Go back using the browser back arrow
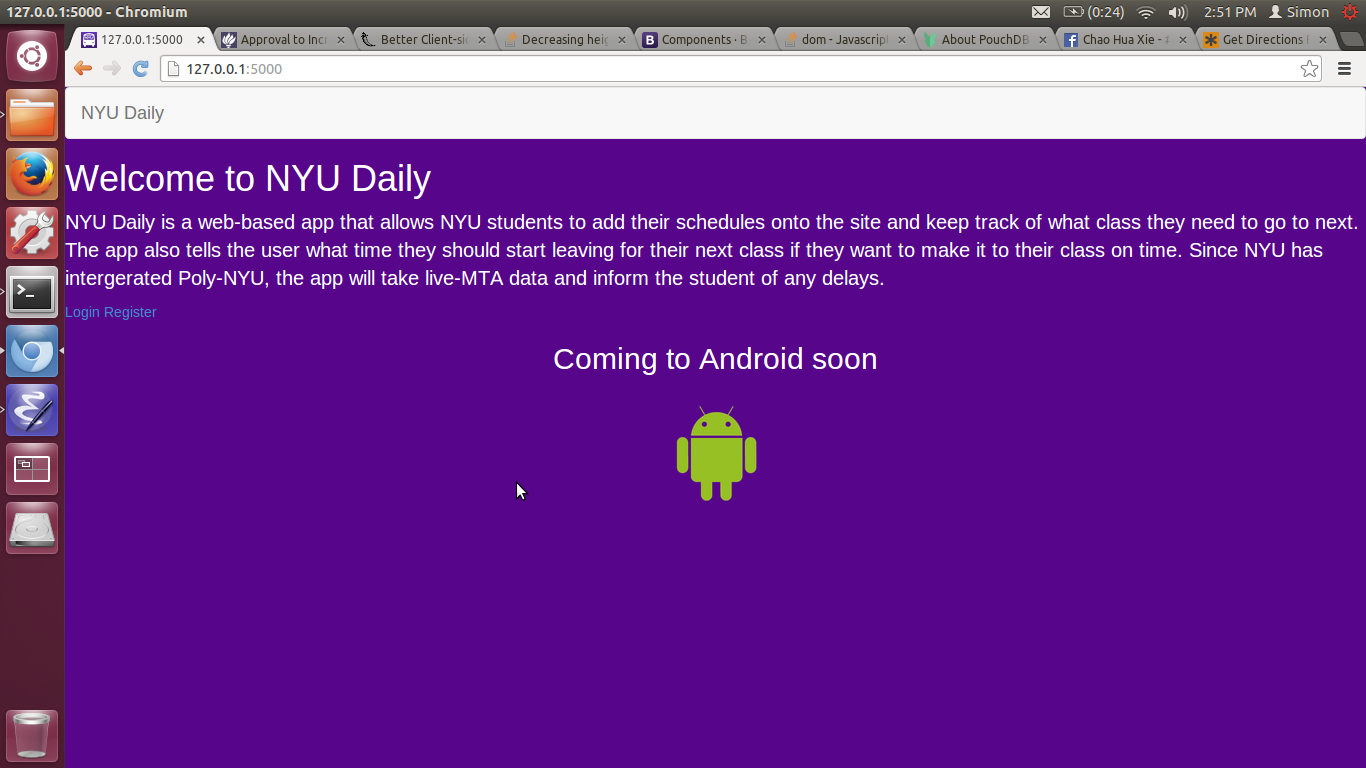This screenshot has height=768, width=1366. [83, 69]
